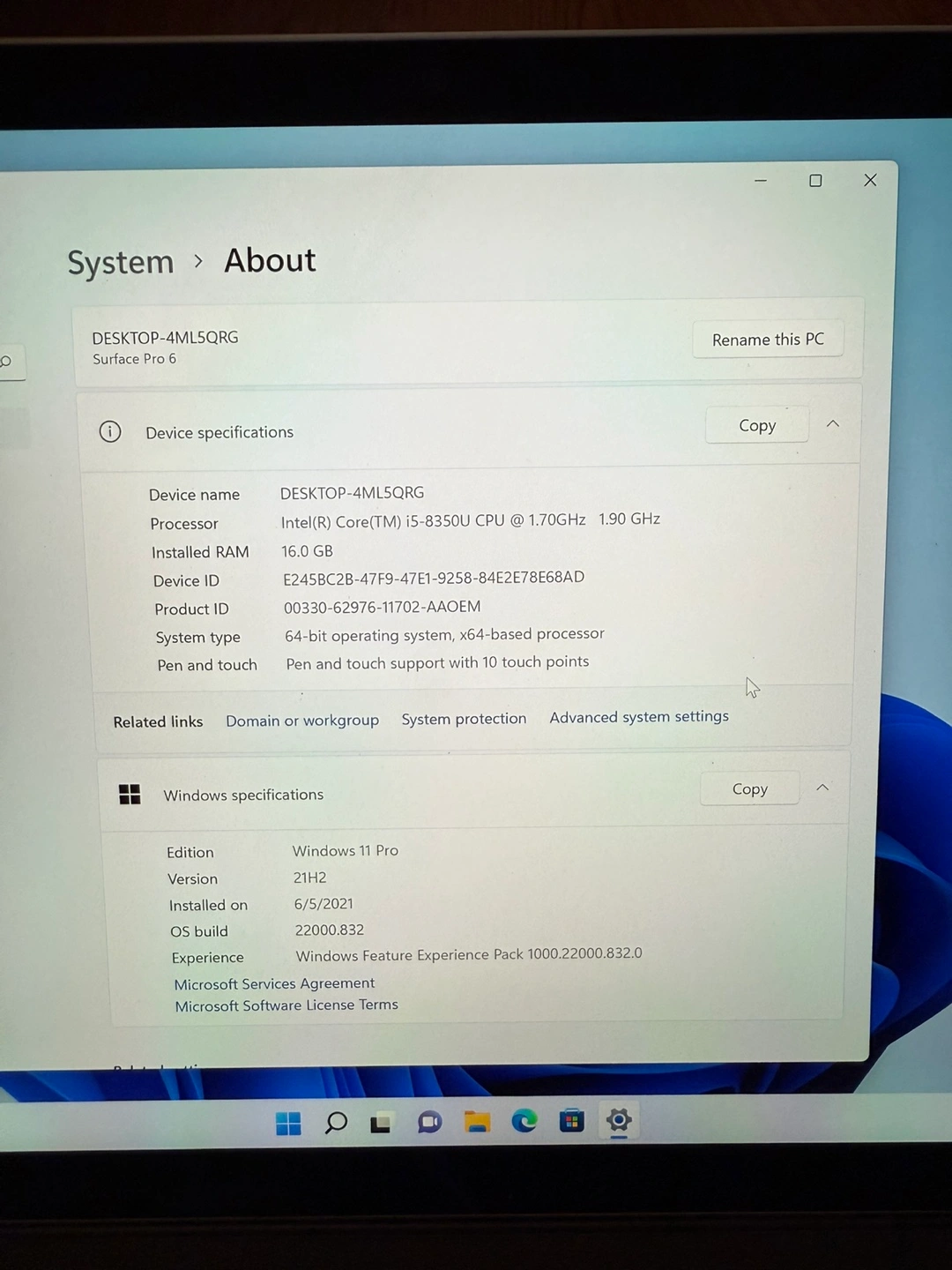
Task: Open Advanced system settings link
Action: [x=639, y=717]
